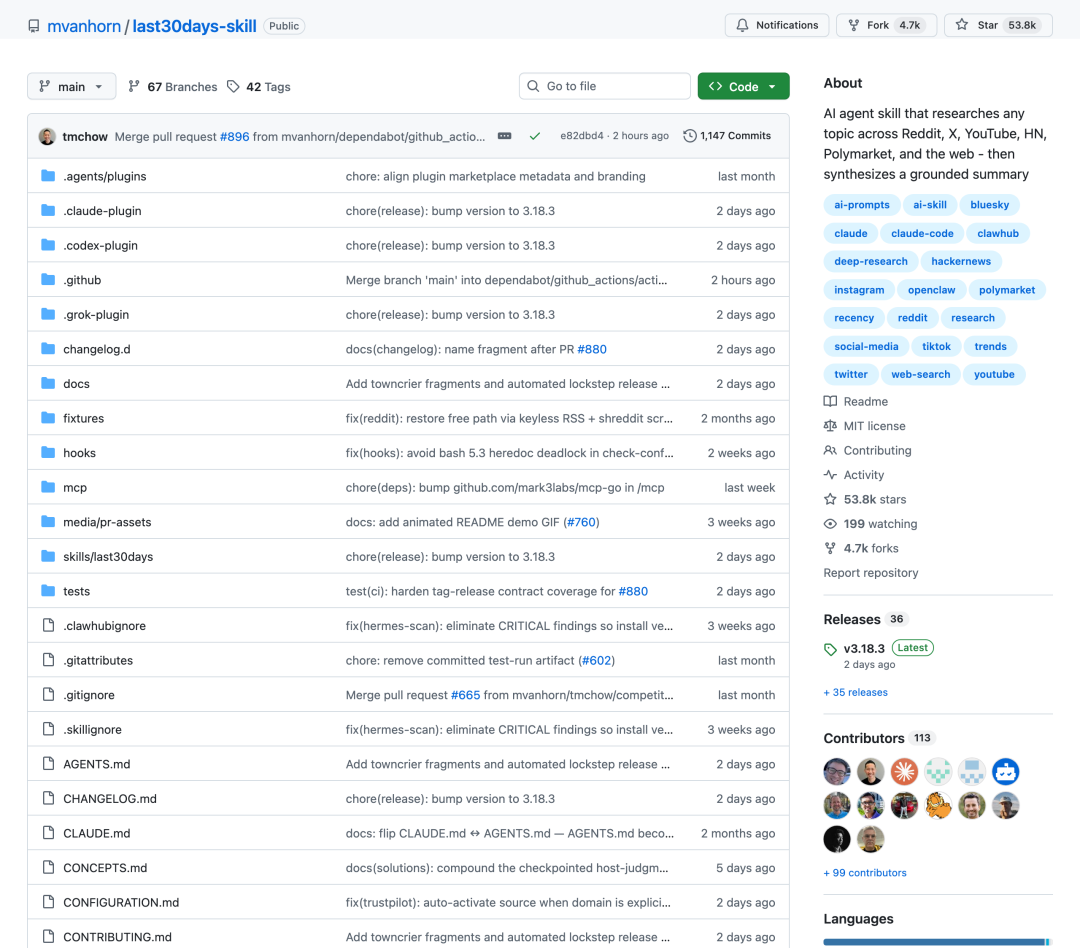Open the mvanhorn owner link
1080x948 pixels.
point(84,26)
